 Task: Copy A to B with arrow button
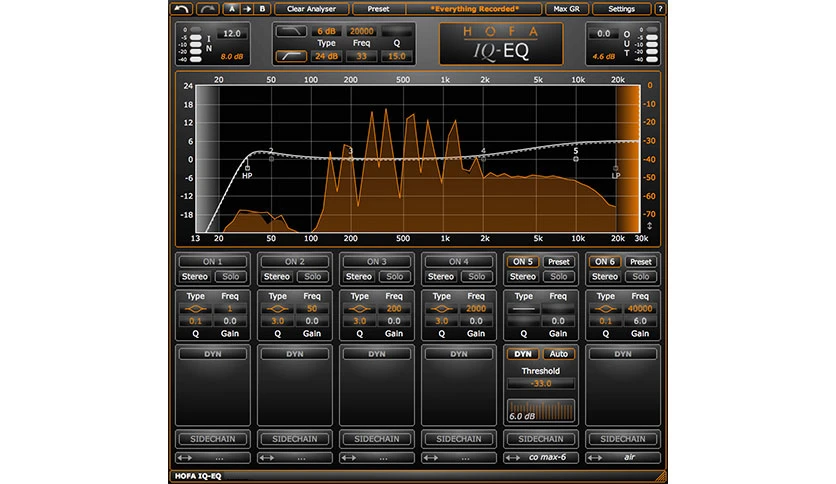tap(247, 9)
